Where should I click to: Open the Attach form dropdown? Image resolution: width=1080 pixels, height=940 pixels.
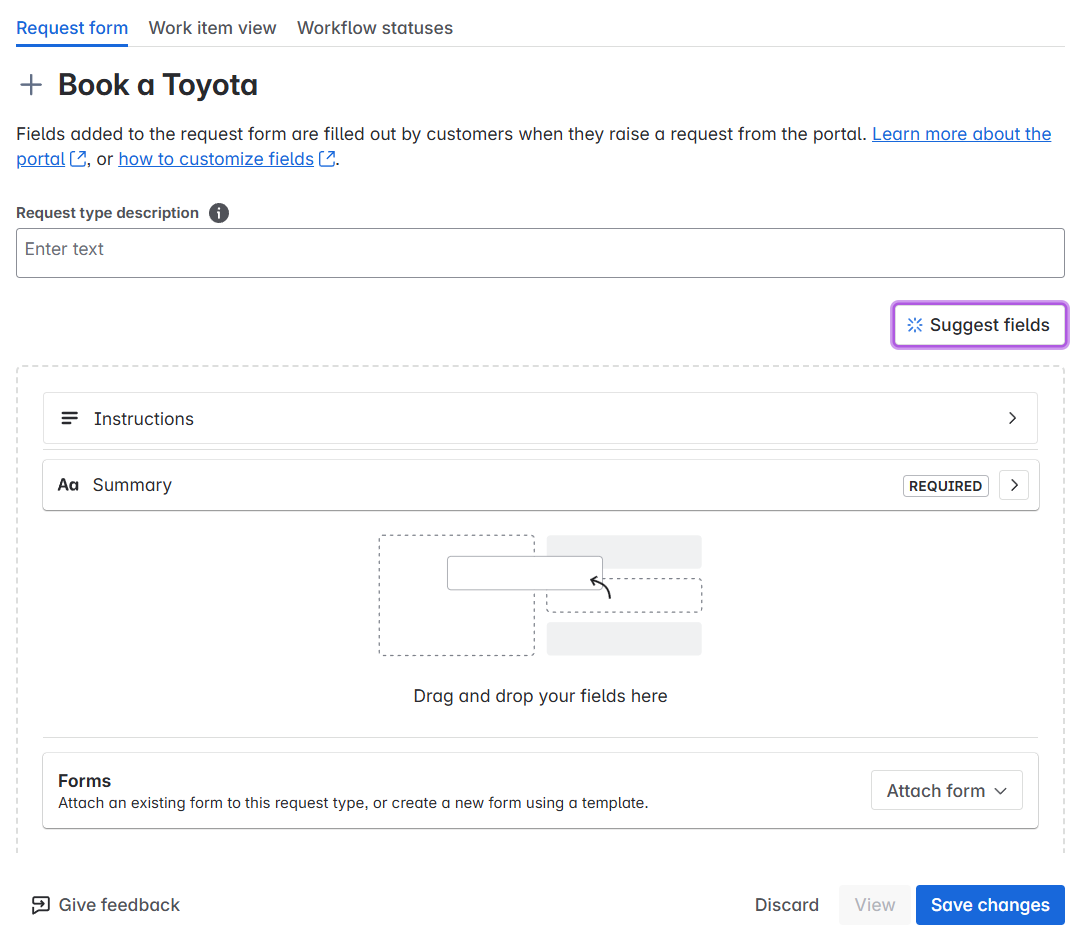pyautogui.click(x=946, y=790)
